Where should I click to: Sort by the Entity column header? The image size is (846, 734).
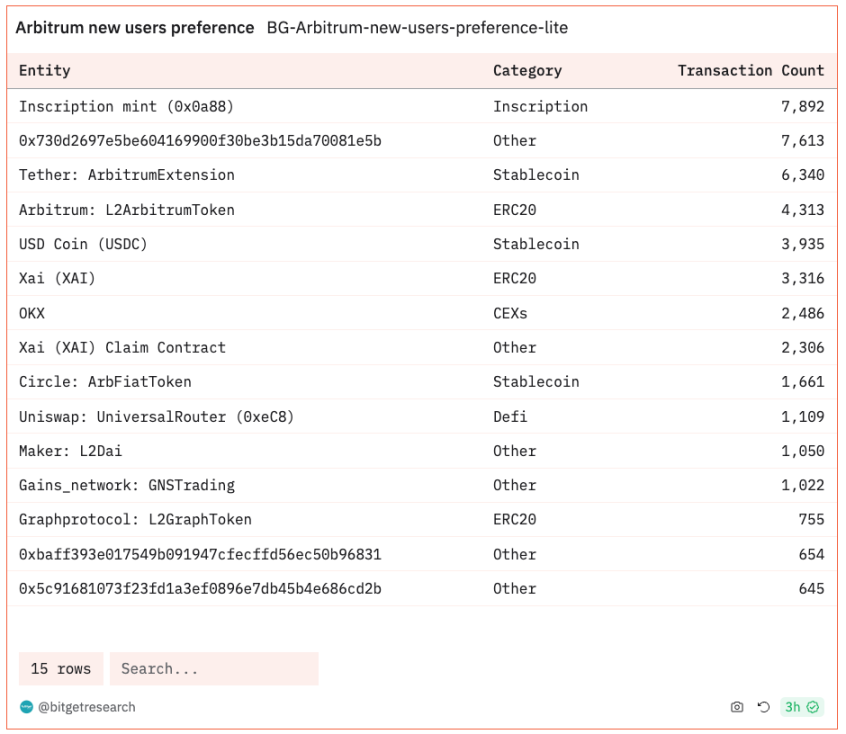click(45, 71)
